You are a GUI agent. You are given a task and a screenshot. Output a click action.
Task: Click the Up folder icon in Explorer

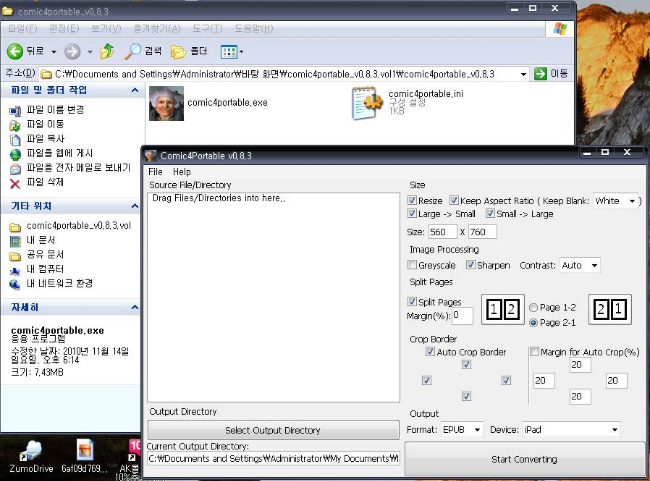pos(107,51)
